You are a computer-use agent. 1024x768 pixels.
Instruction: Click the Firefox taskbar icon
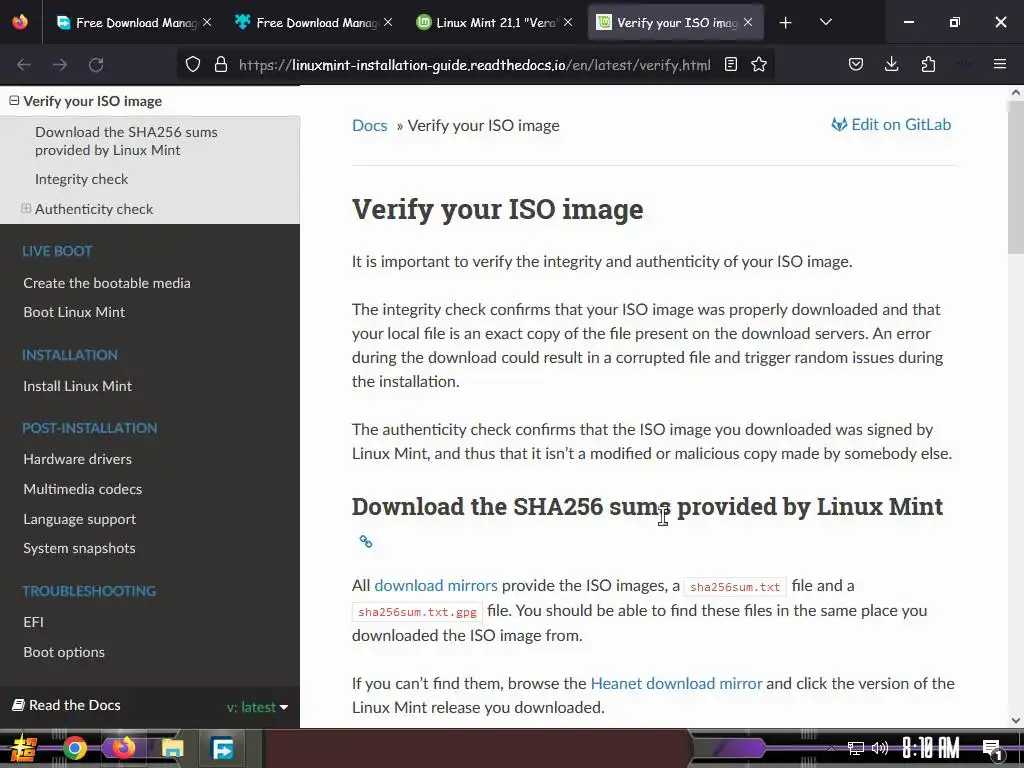tap(123, 748)
